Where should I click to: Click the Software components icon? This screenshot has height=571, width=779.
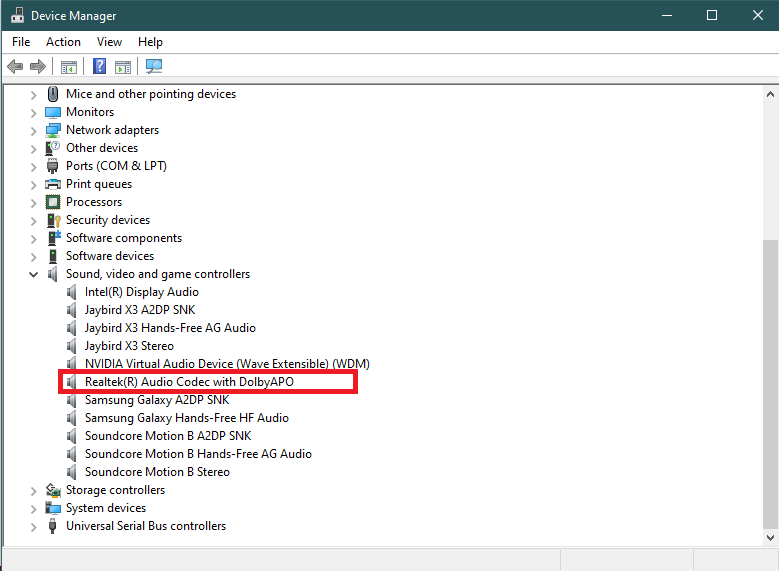coord(54,238)
